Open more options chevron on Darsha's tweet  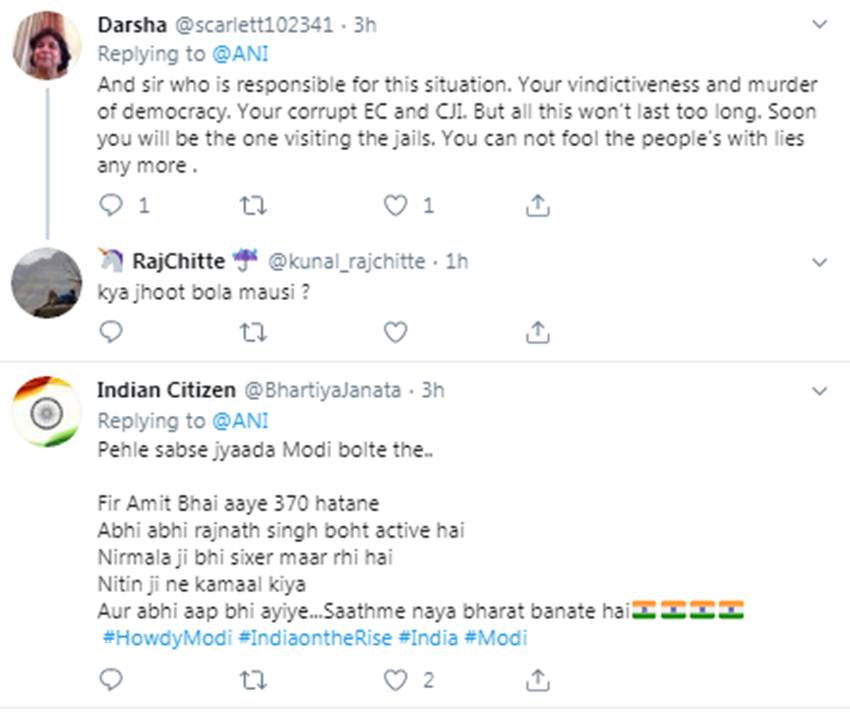point(820,23)
